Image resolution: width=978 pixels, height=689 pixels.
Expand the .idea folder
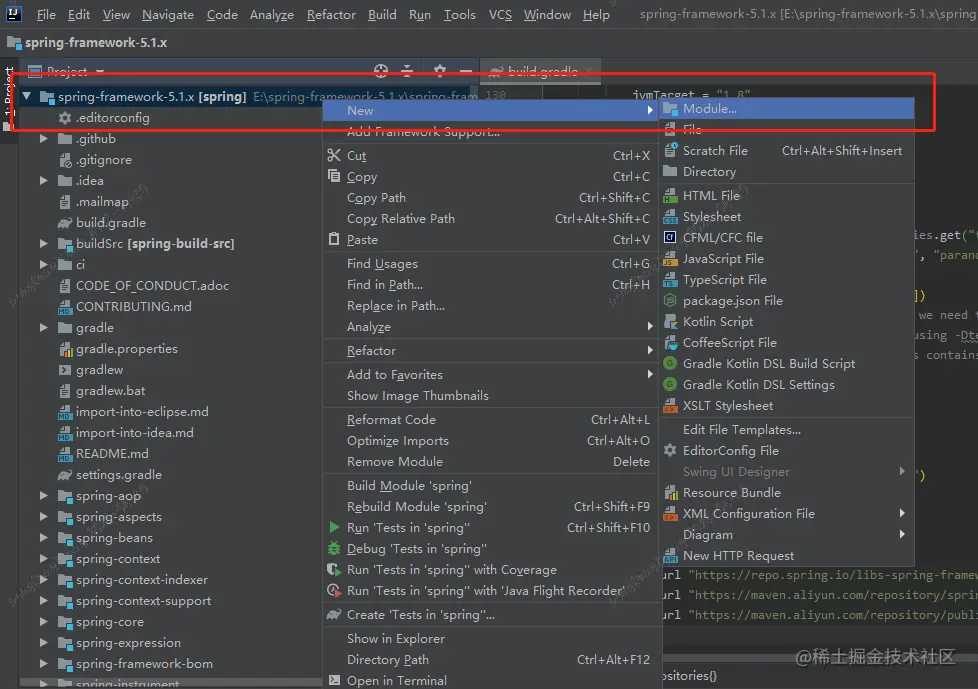click(44, 180)
